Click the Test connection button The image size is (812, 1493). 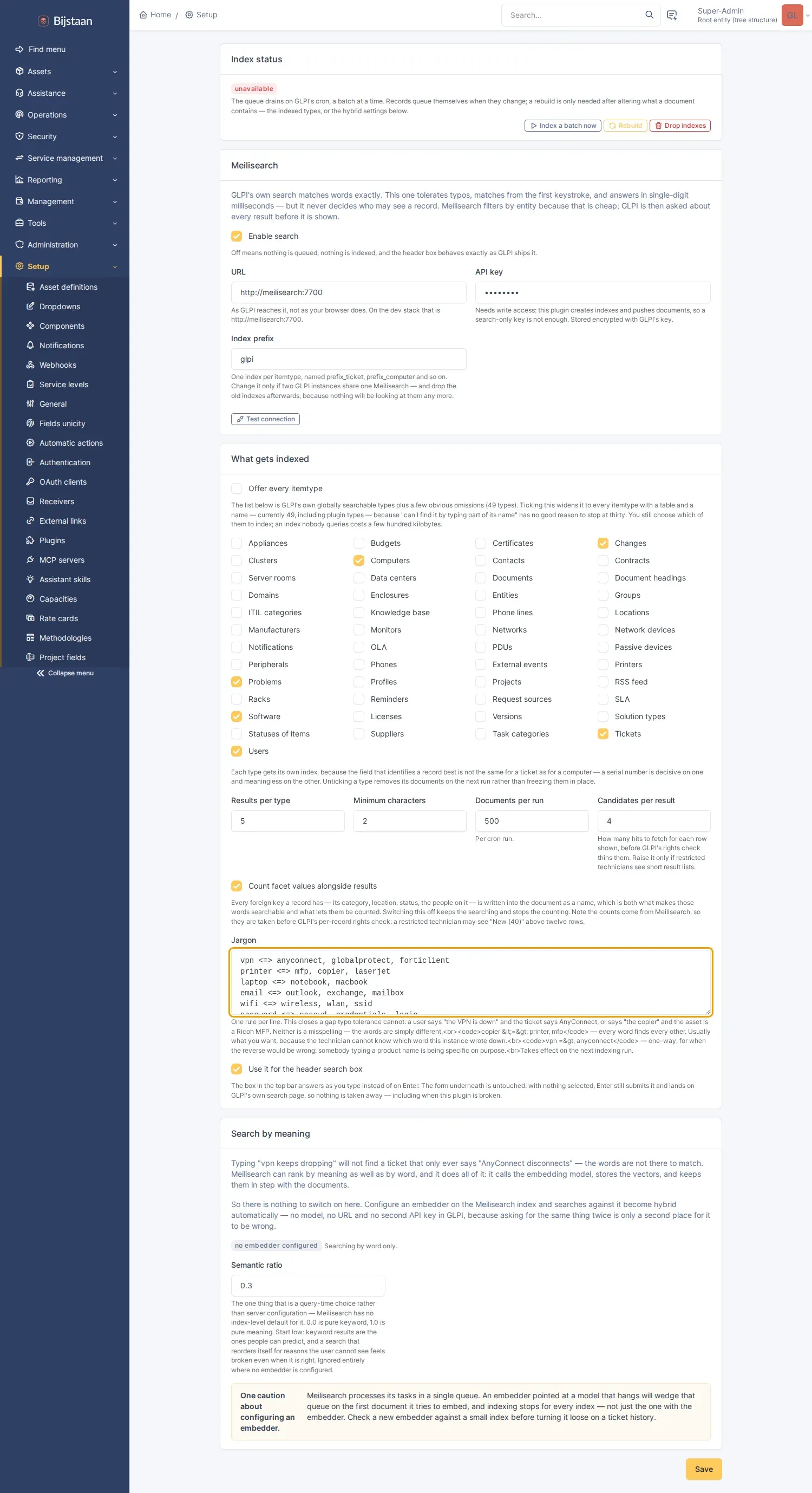tap(265, 419)
